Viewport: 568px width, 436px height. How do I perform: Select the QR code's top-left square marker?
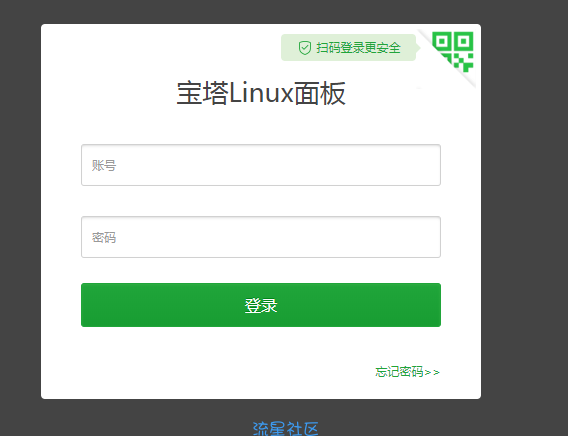441,41
